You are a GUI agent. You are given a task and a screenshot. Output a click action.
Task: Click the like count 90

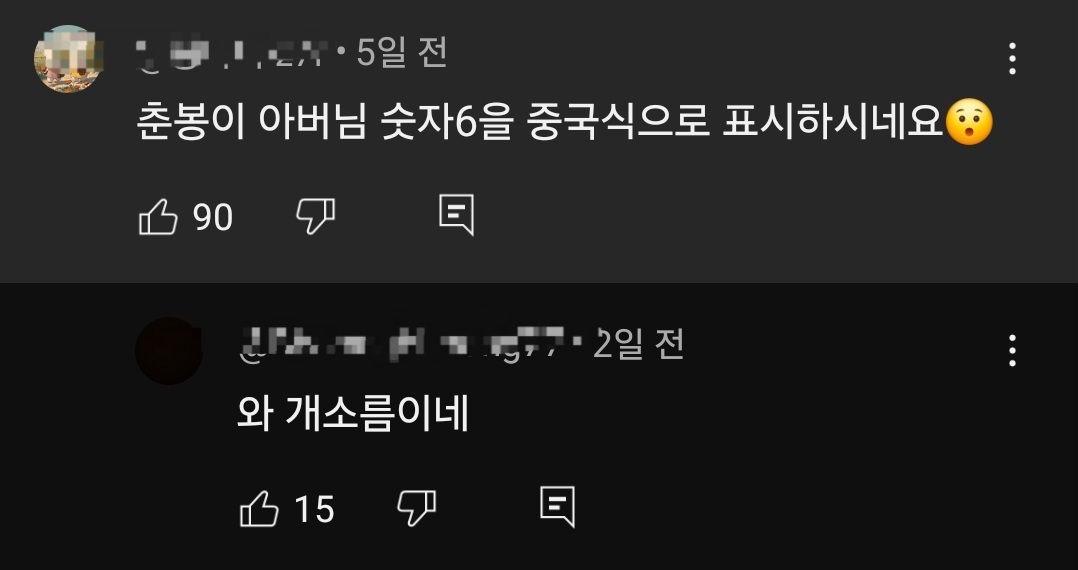tap(212, 218)
